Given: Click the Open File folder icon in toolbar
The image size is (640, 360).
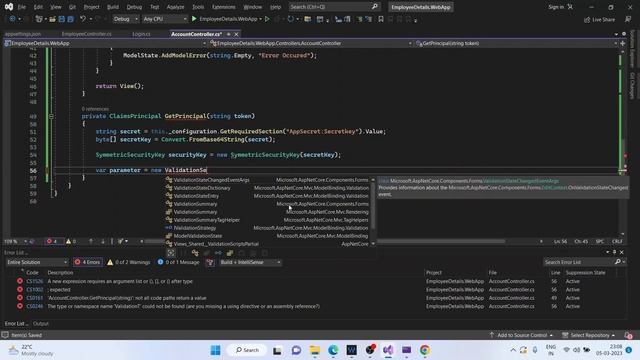Looking at the screenshot, I should click(x=52, y=19).
